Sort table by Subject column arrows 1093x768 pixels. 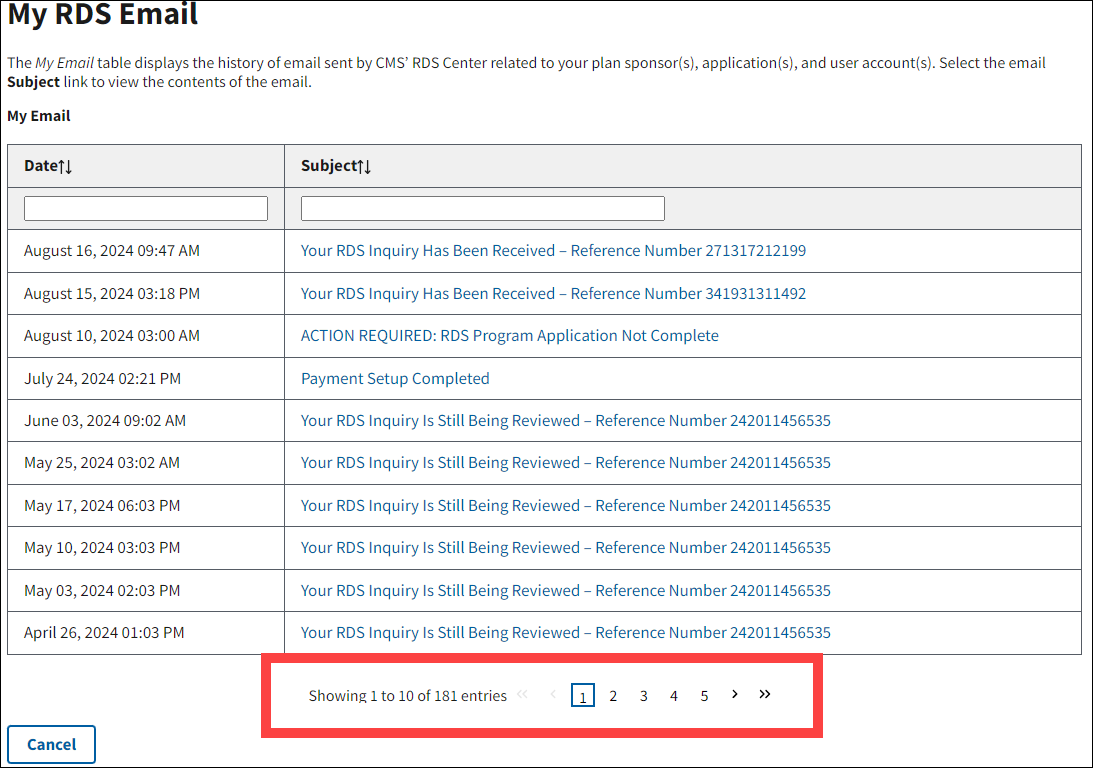pos(365,166)
